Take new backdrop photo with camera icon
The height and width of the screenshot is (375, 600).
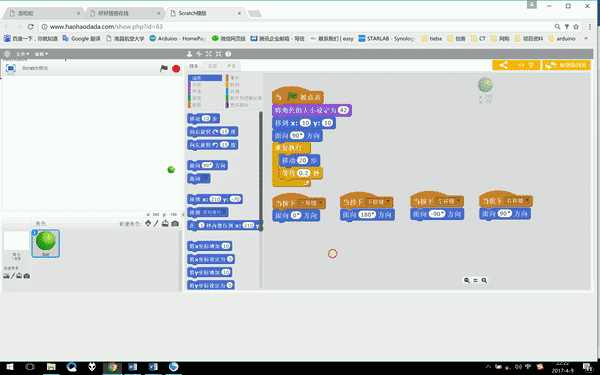pyautogui.click(x=26, y=276)
